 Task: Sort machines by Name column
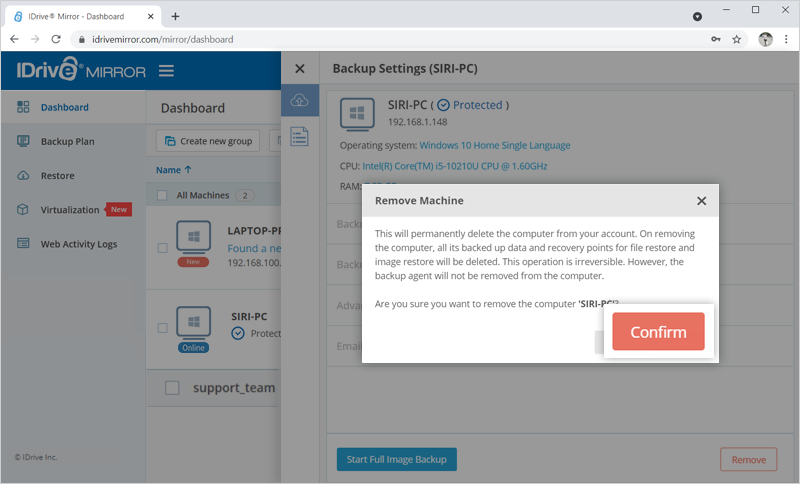tap(174, 170)
